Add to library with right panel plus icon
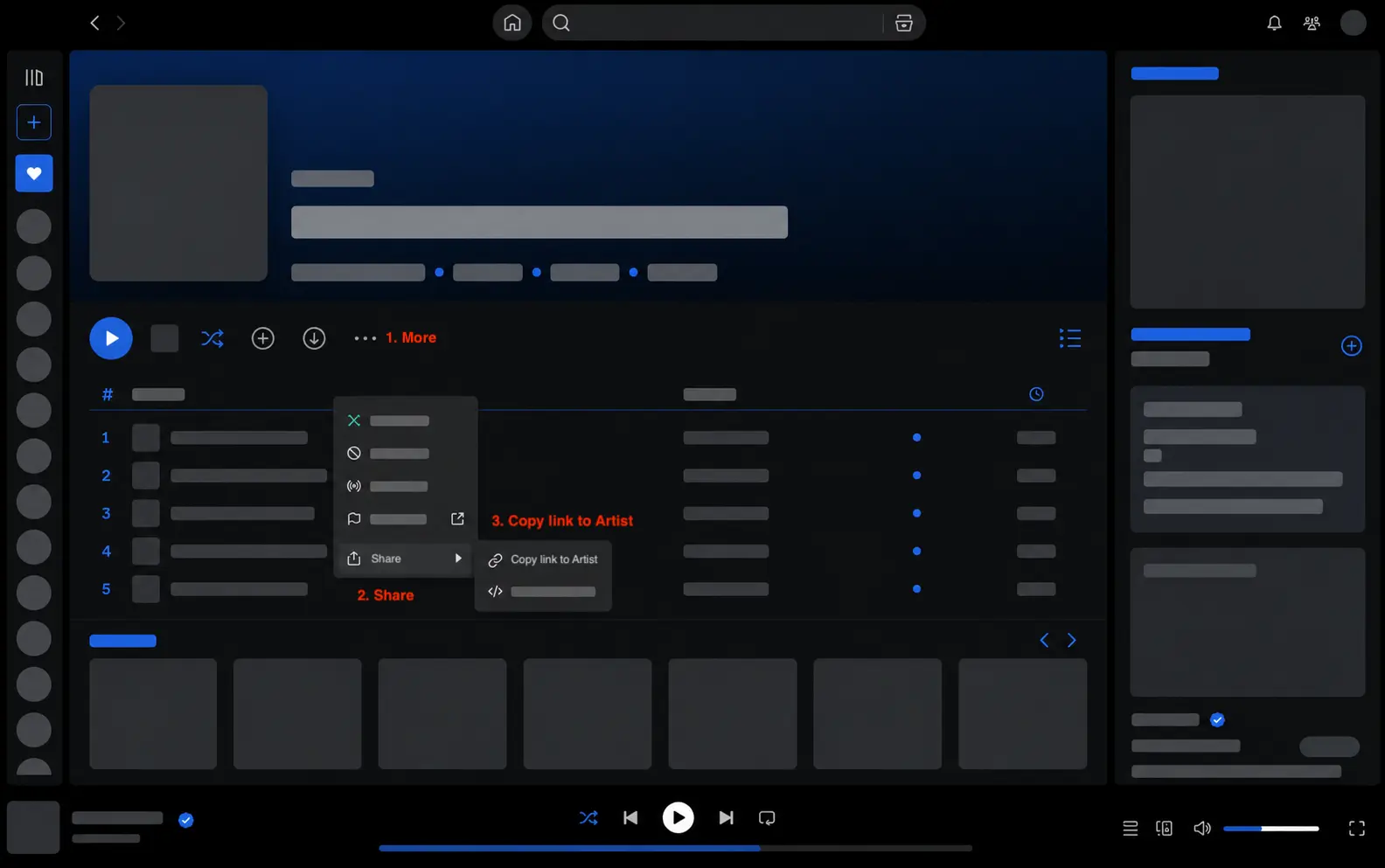Screen dimensions: 1385x868 1352,346
